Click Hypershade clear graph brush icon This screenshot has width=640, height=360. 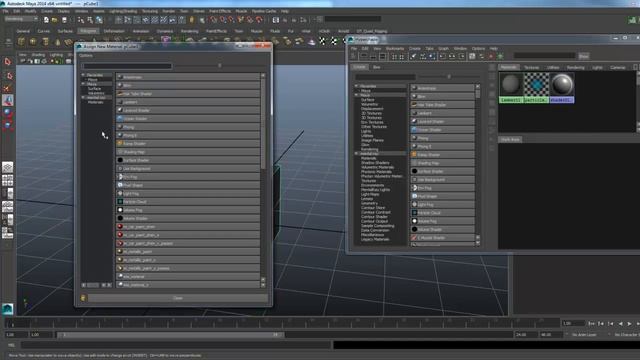point(413,56)
